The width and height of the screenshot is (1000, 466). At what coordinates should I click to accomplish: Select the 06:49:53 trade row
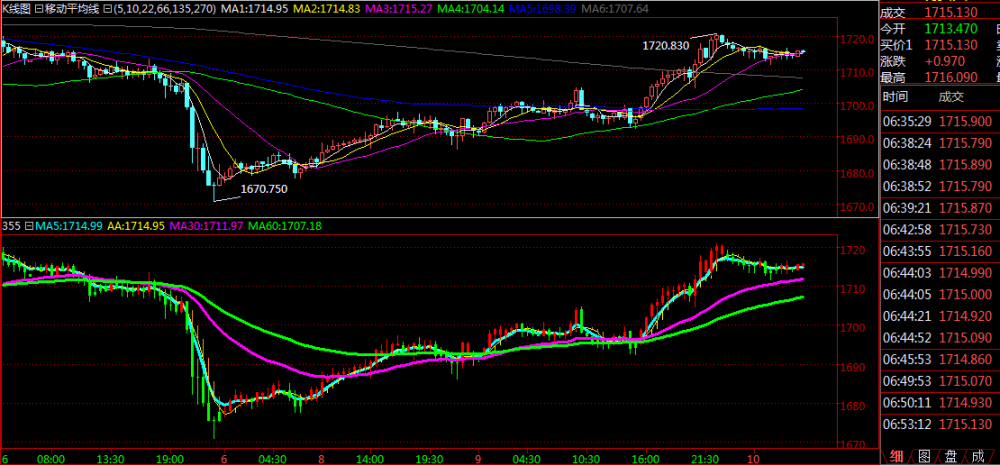tap(938, 381)
